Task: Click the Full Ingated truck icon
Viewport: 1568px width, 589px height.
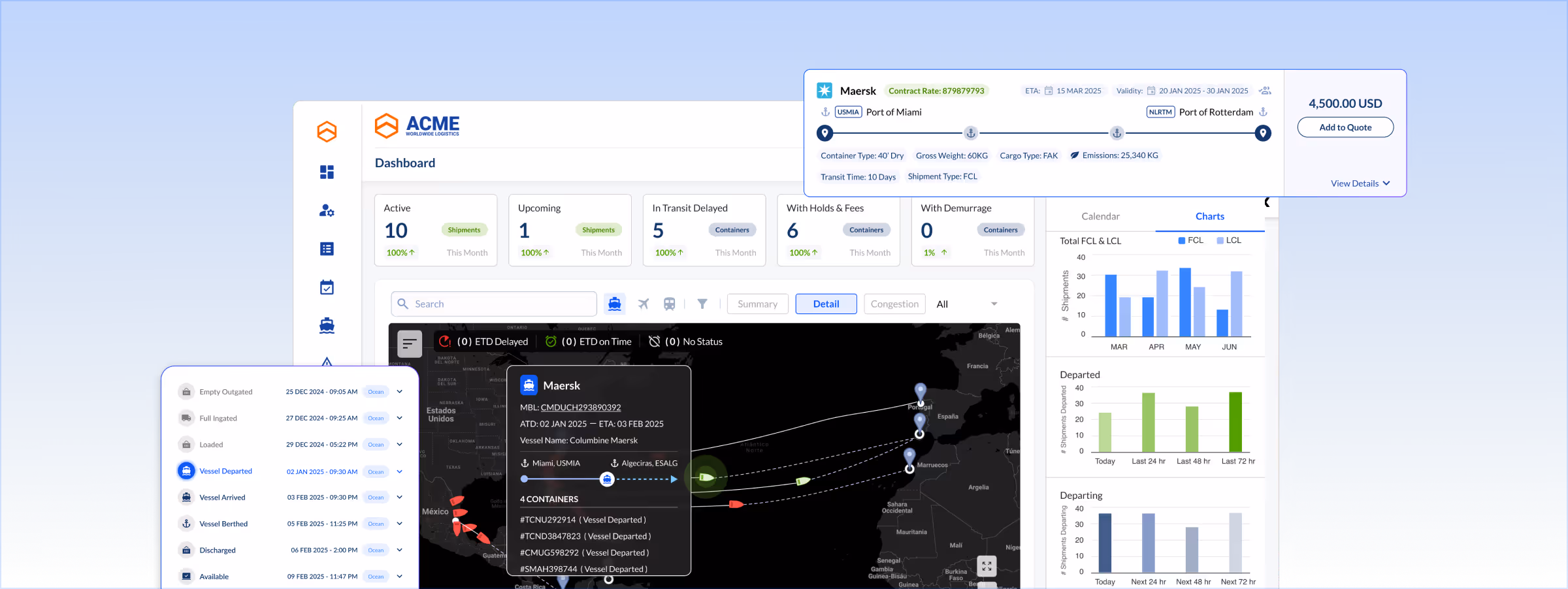Action: tap(186, 418)
